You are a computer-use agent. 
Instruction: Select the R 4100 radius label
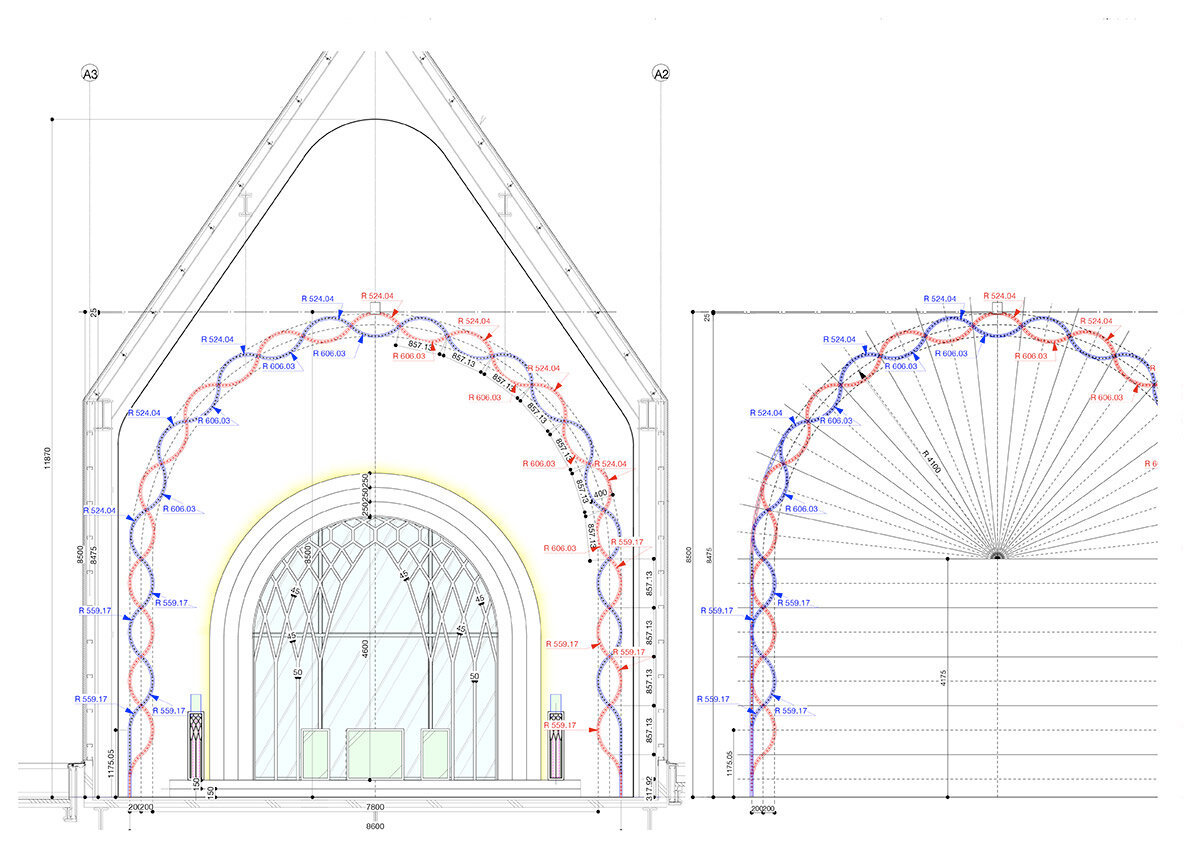pyautogui.click(x=932, y=463)
